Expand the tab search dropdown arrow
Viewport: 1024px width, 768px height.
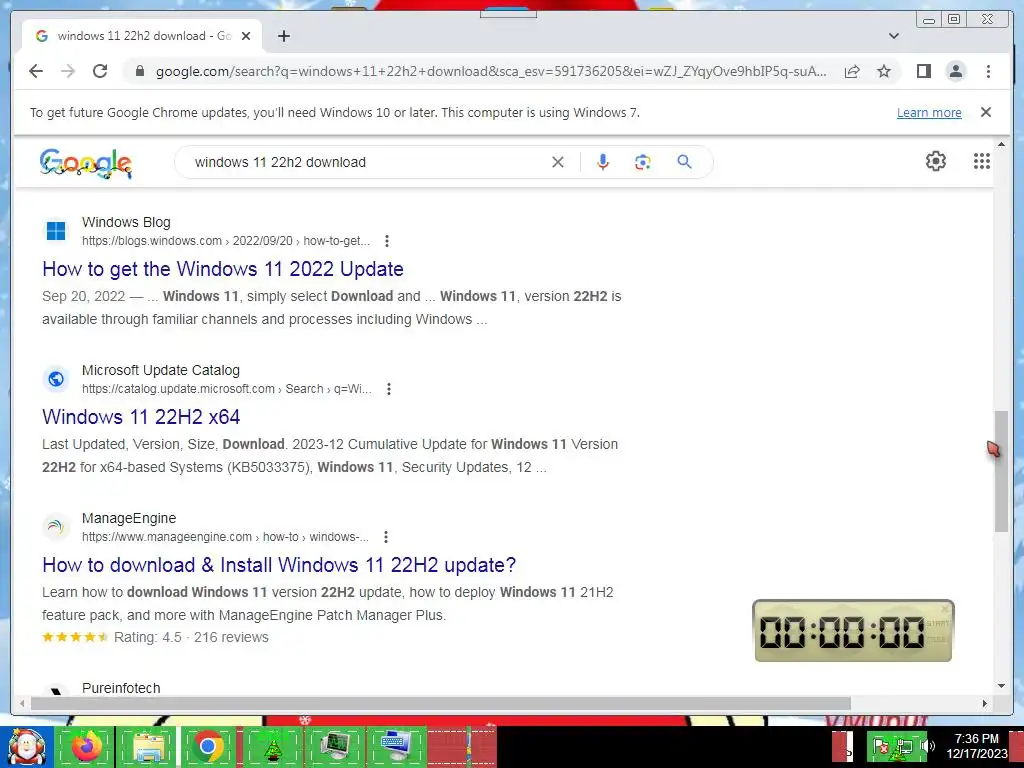tap(893, 36)
